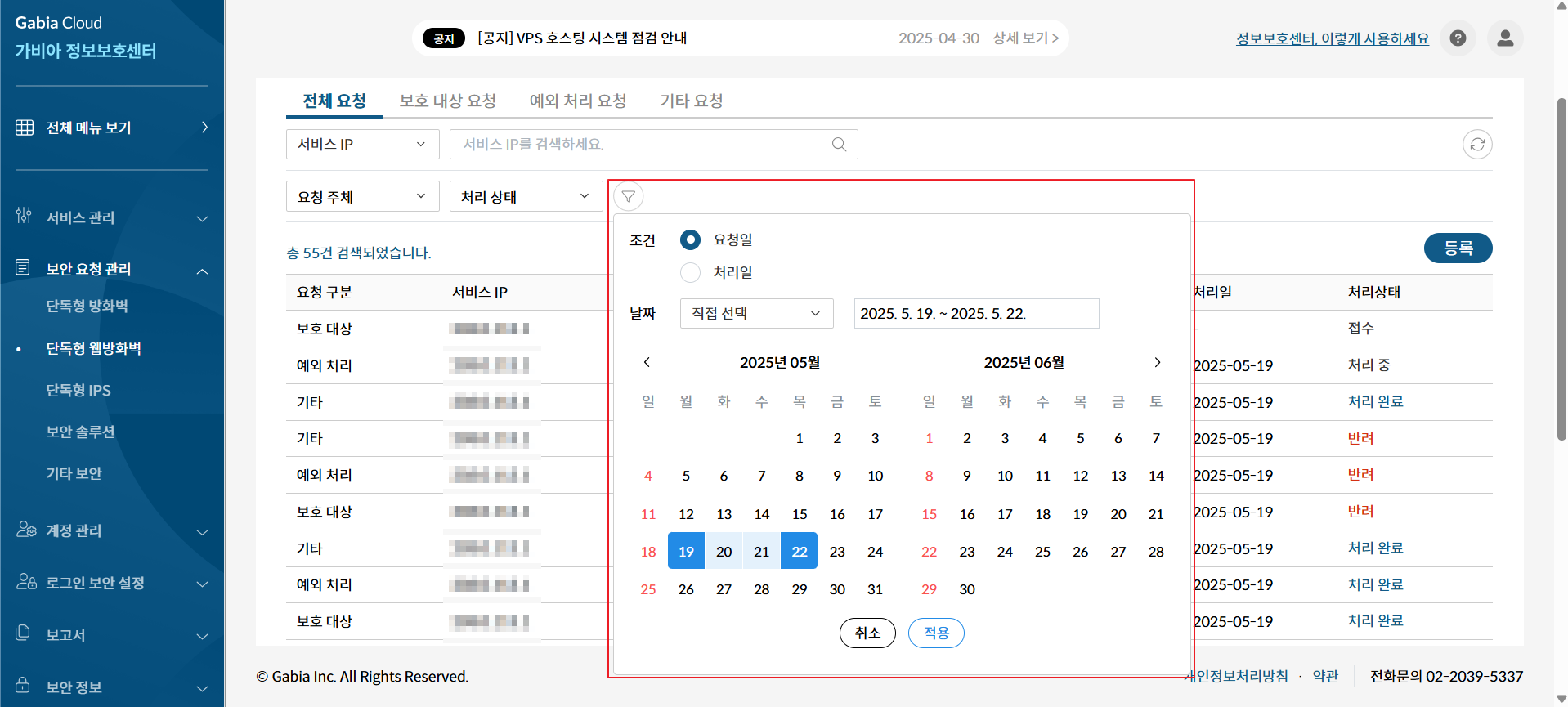Viewport: 1568px width, 707px height.
Task: Go to next month in calendar
Action: point(1157,362)
